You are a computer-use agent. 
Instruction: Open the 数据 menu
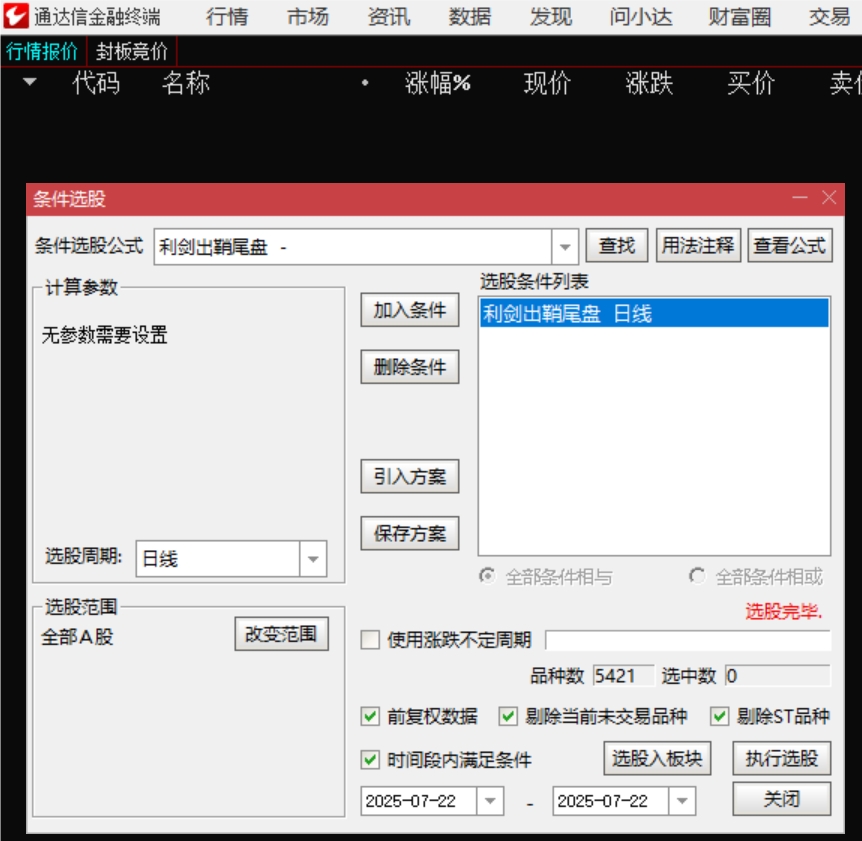469,16
